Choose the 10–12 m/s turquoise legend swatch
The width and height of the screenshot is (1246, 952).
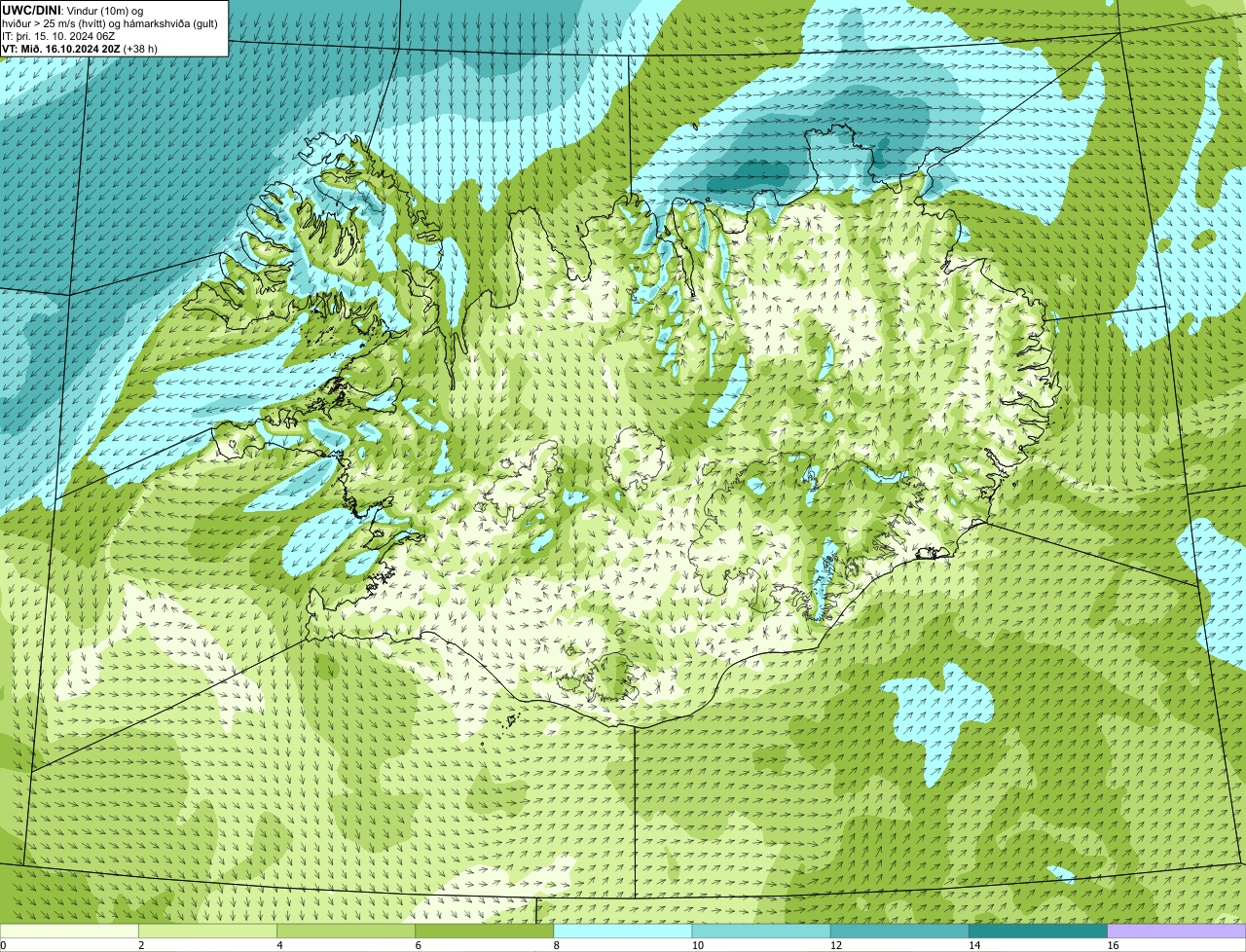761,931
